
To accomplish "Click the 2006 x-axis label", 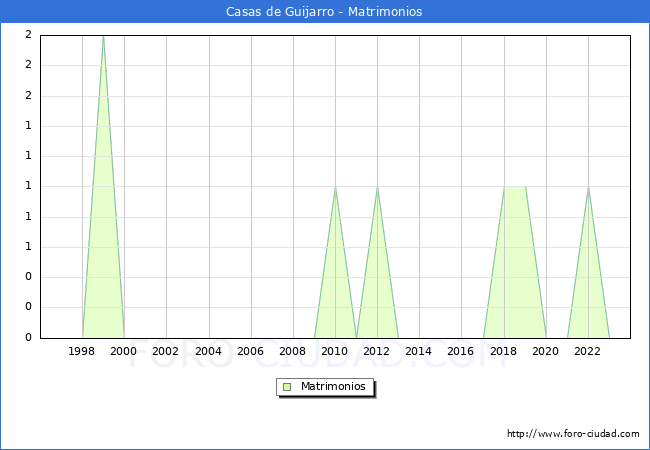I will pyautogui.click(x=250, y=351).
